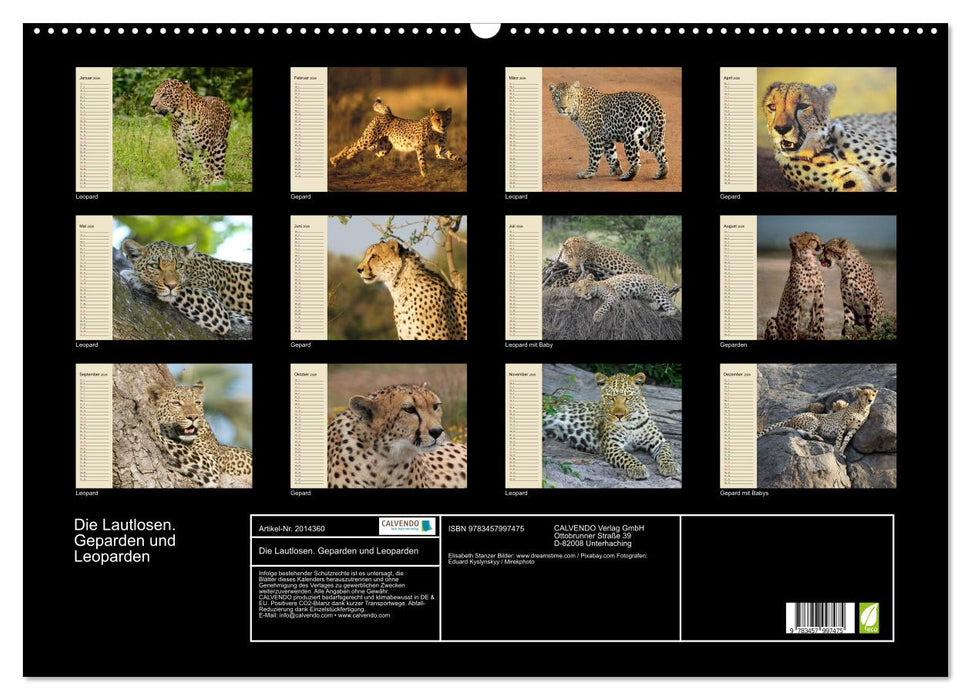Open the Februar running cheetah image

pyautogui.click(x=400, y=130)
